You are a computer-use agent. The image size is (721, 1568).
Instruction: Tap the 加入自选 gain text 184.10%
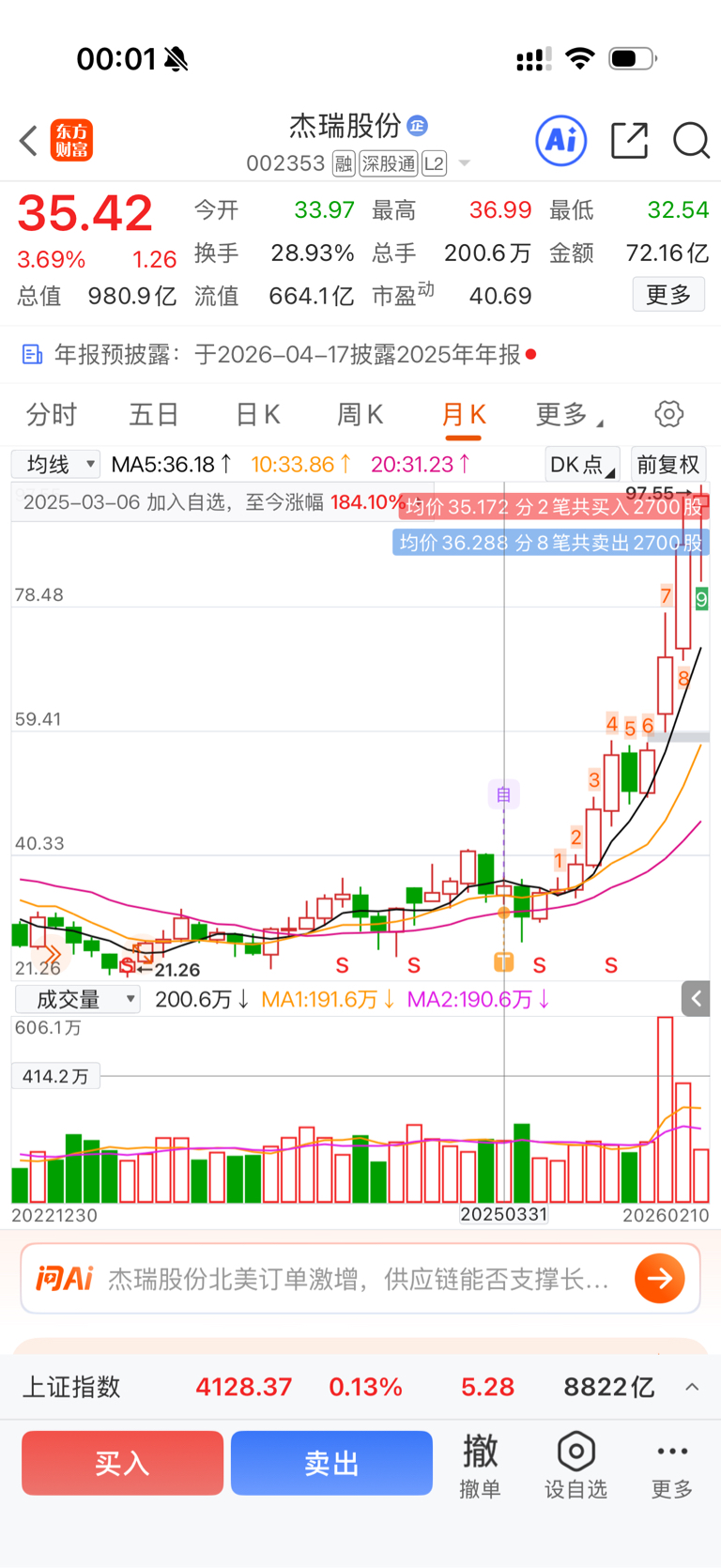368,502
